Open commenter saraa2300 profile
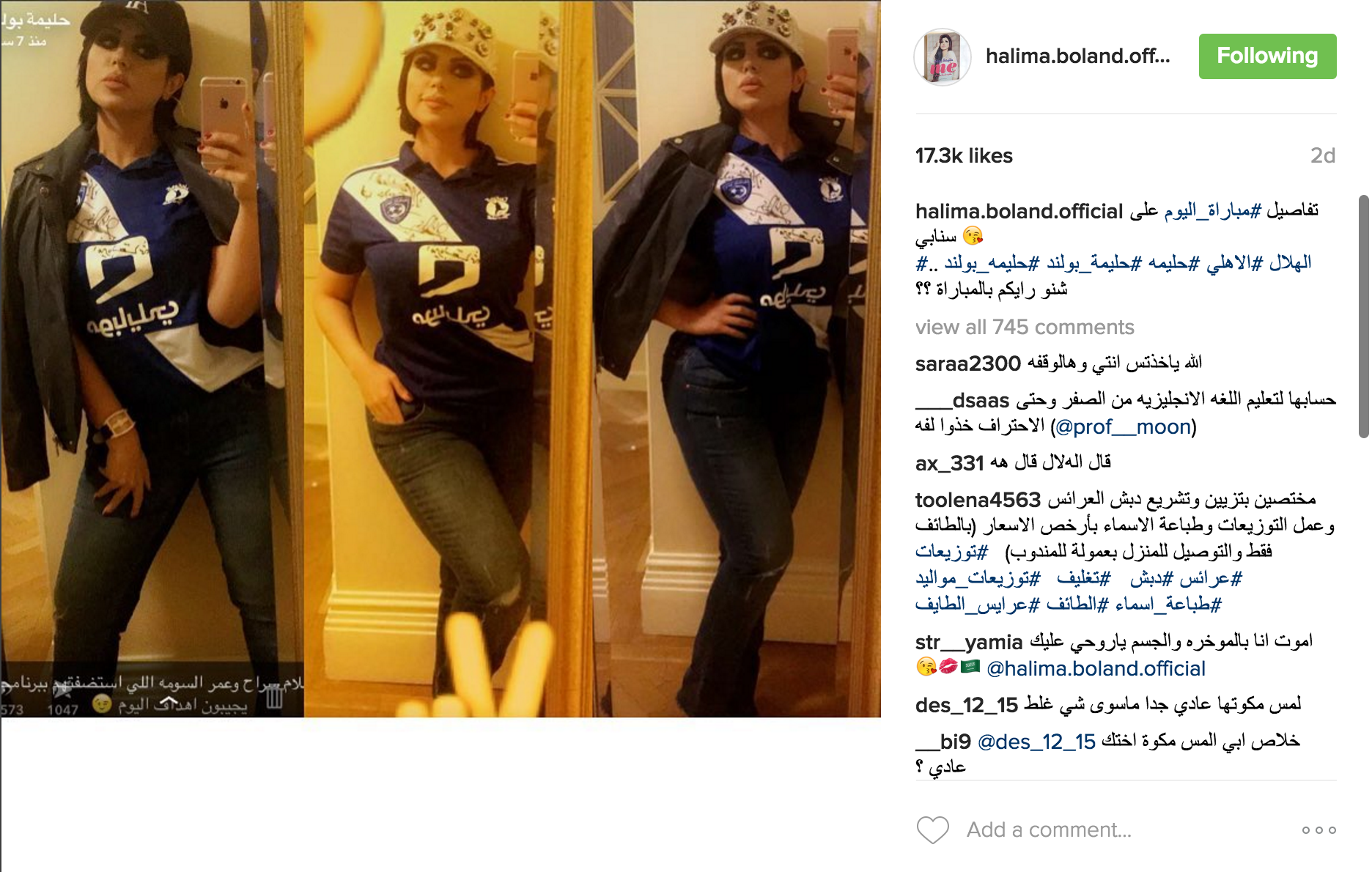The width and height of the screenshot is (1372, 872). (967, 363)
